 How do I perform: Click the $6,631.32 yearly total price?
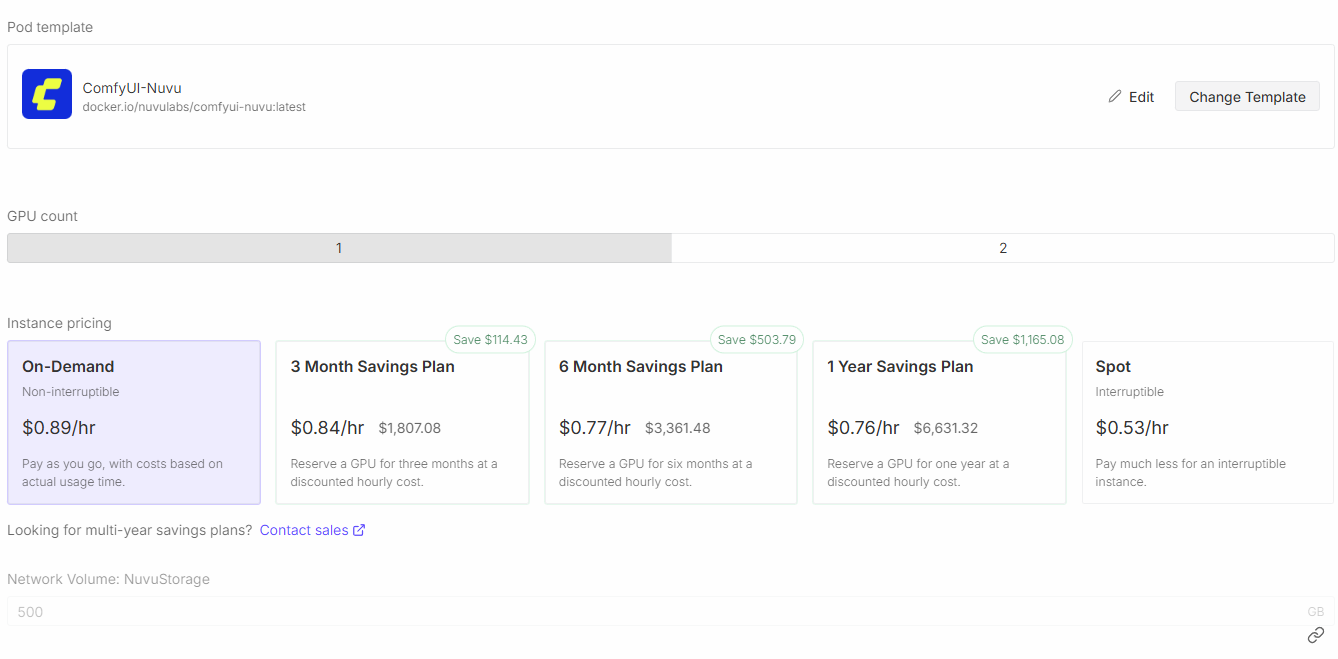coord(945,428)
